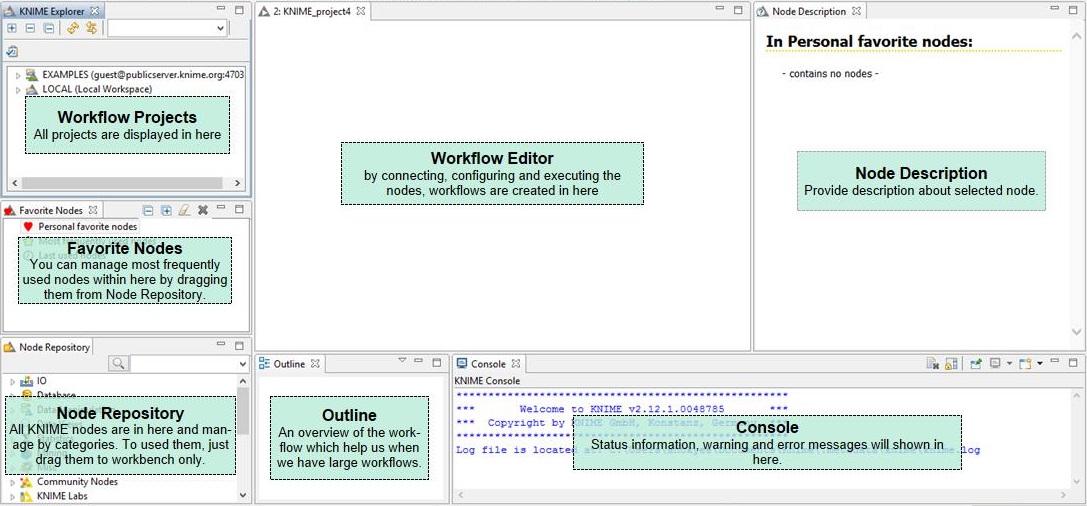
Task: Collapse all items in KNIME Explorer toolbar
Action: (48, 28)
